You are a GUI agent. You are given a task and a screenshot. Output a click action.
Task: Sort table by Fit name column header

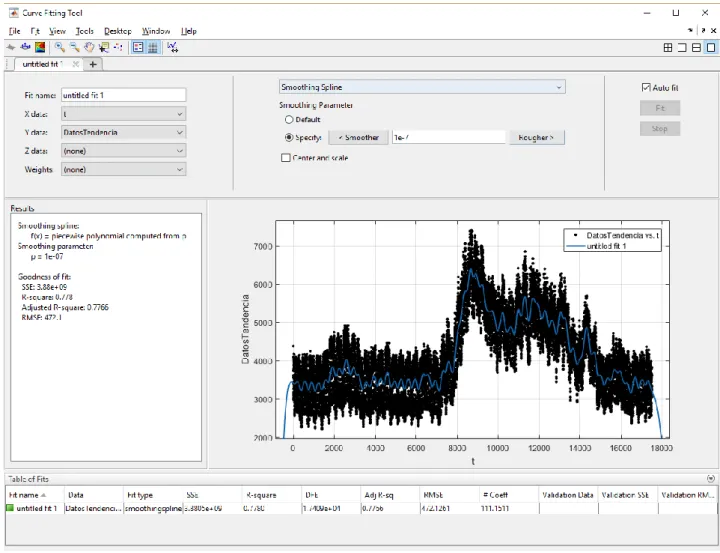(x=35, y=495)
